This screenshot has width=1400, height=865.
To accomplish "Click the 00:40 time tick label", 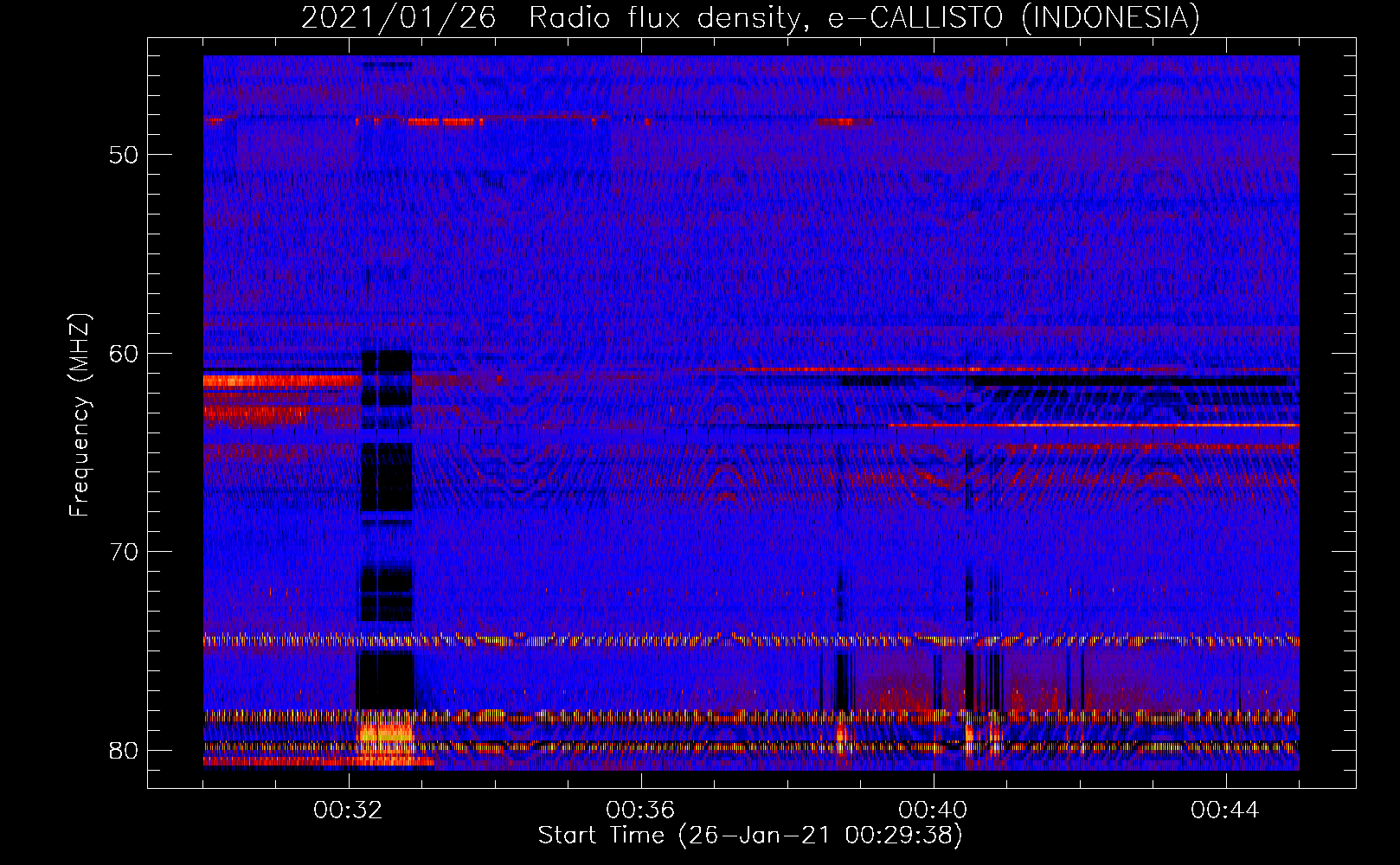I will (x=933, y=811).
